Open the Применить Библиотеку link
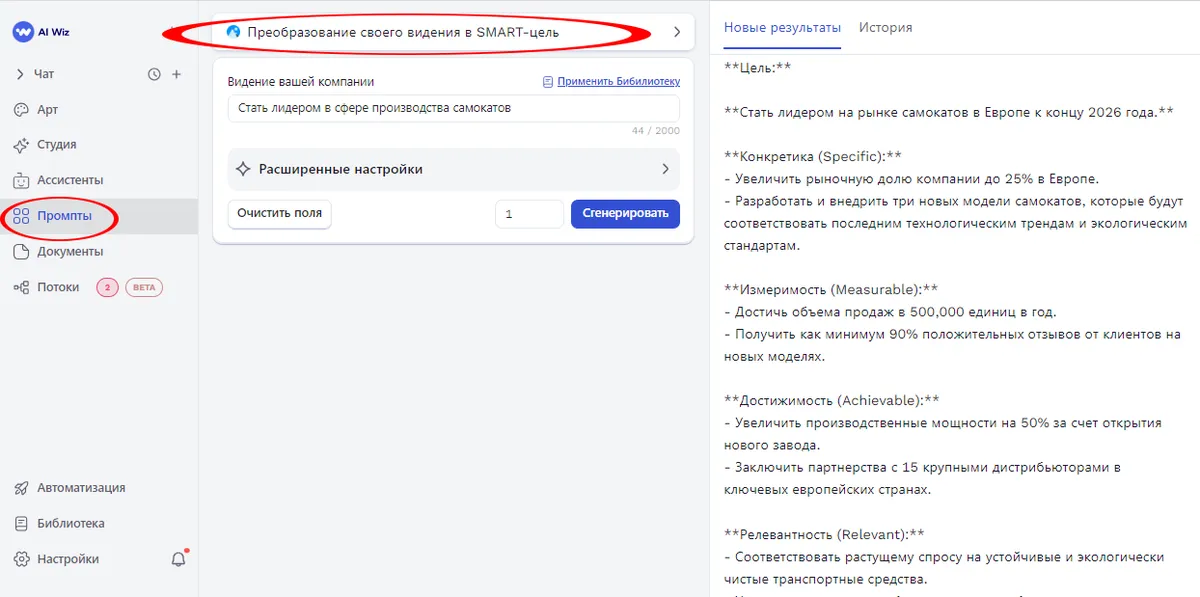The image size is (1200, 597). 619,81
